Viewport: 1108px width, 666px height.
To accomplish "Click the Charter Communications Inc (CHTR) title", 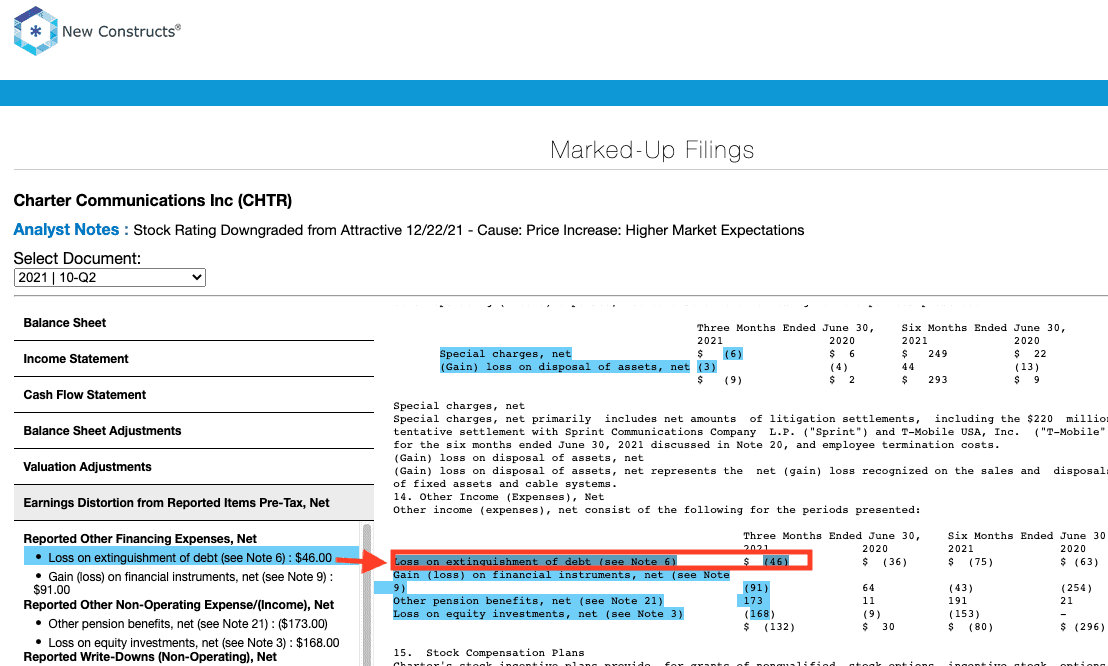I will click(153, 201).
